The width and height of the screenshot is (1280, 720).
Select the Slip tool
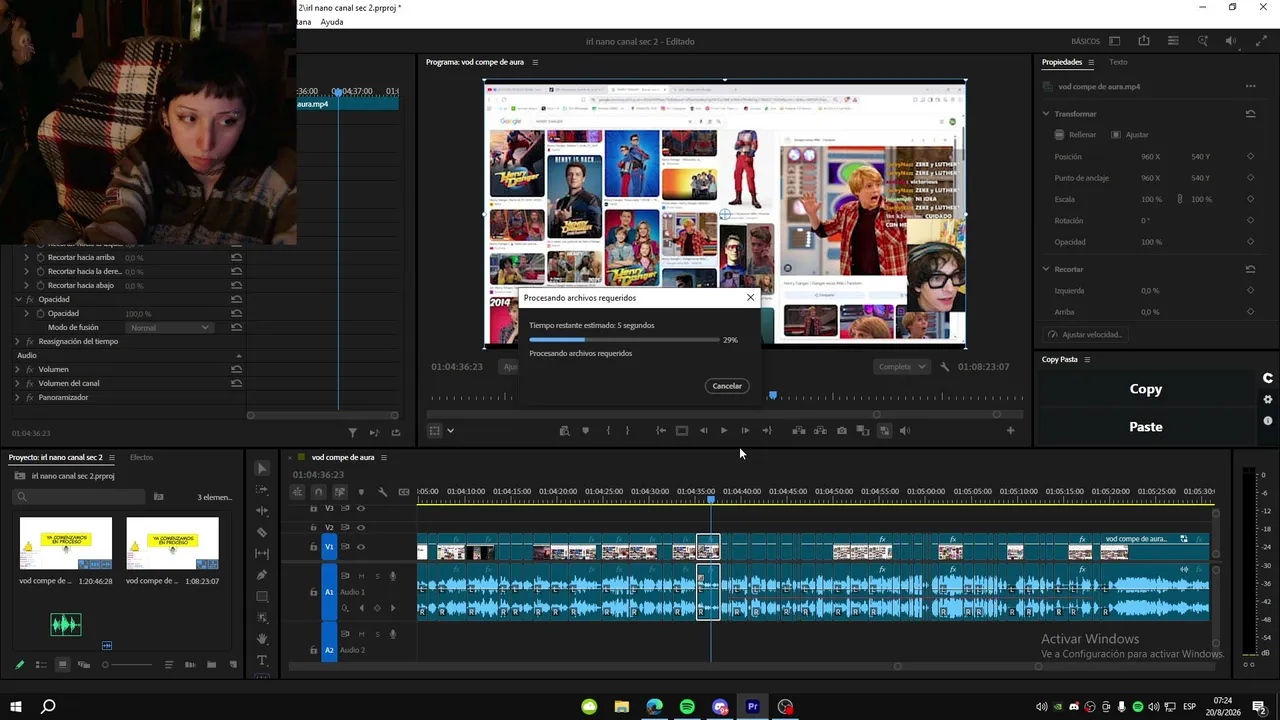[x=262, y=553]
